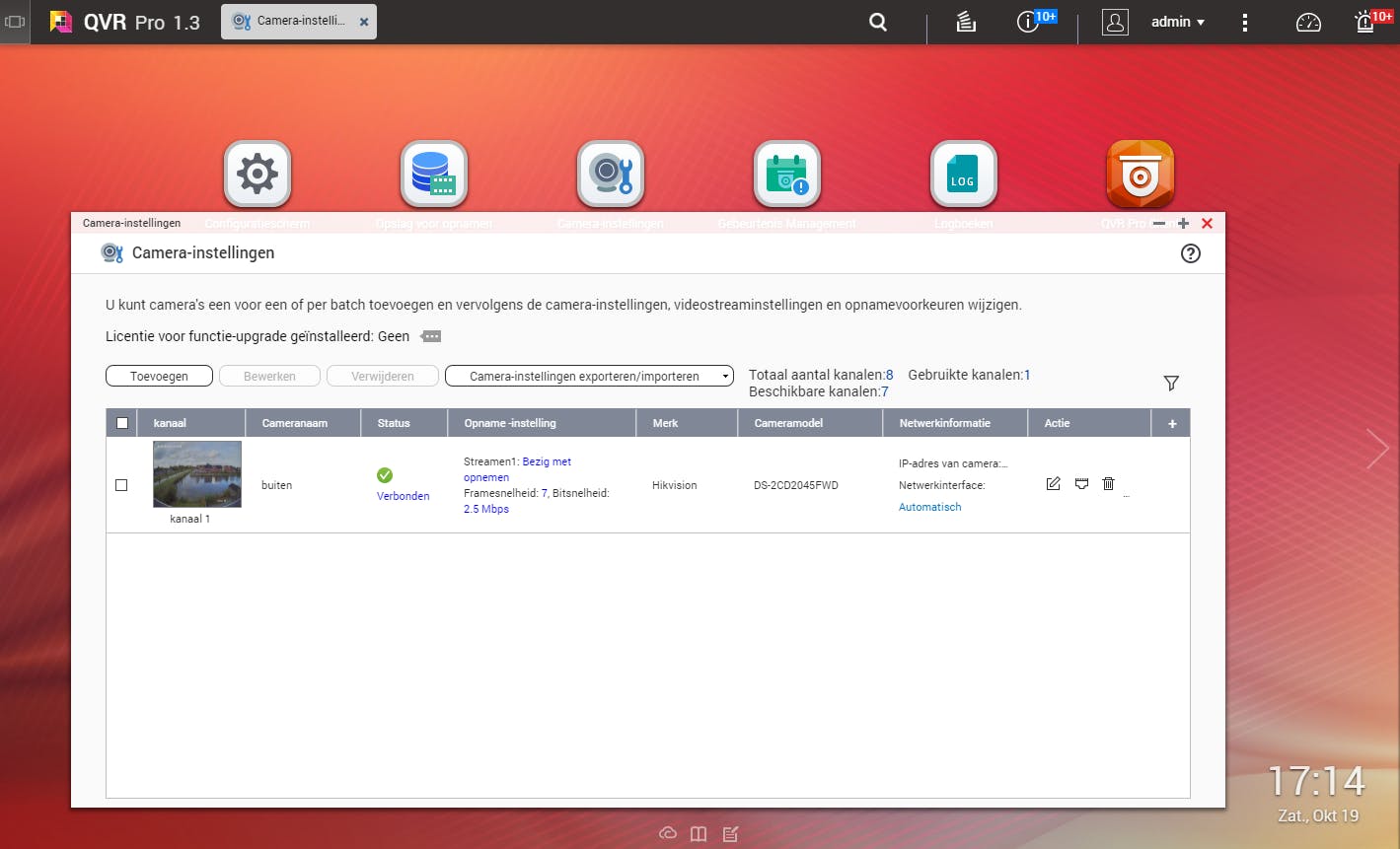Click the 'DS-2CD2045FWD' model cell
1400x849 pixels.
click(x=796, y=485)
